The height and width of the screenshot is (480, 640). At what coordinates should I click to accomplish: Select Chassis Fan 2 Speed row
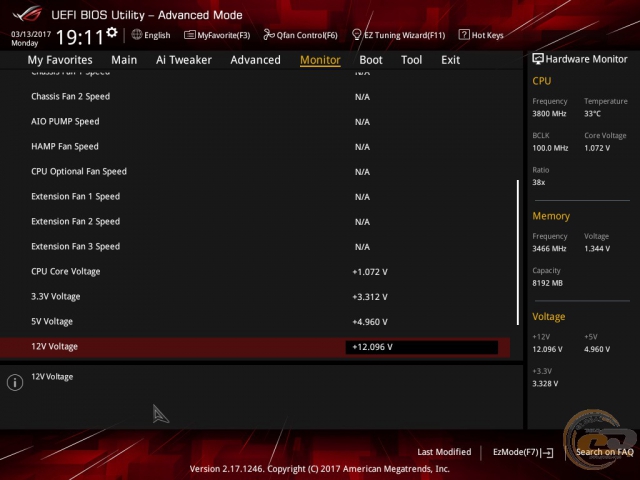(x=255, y=97)
